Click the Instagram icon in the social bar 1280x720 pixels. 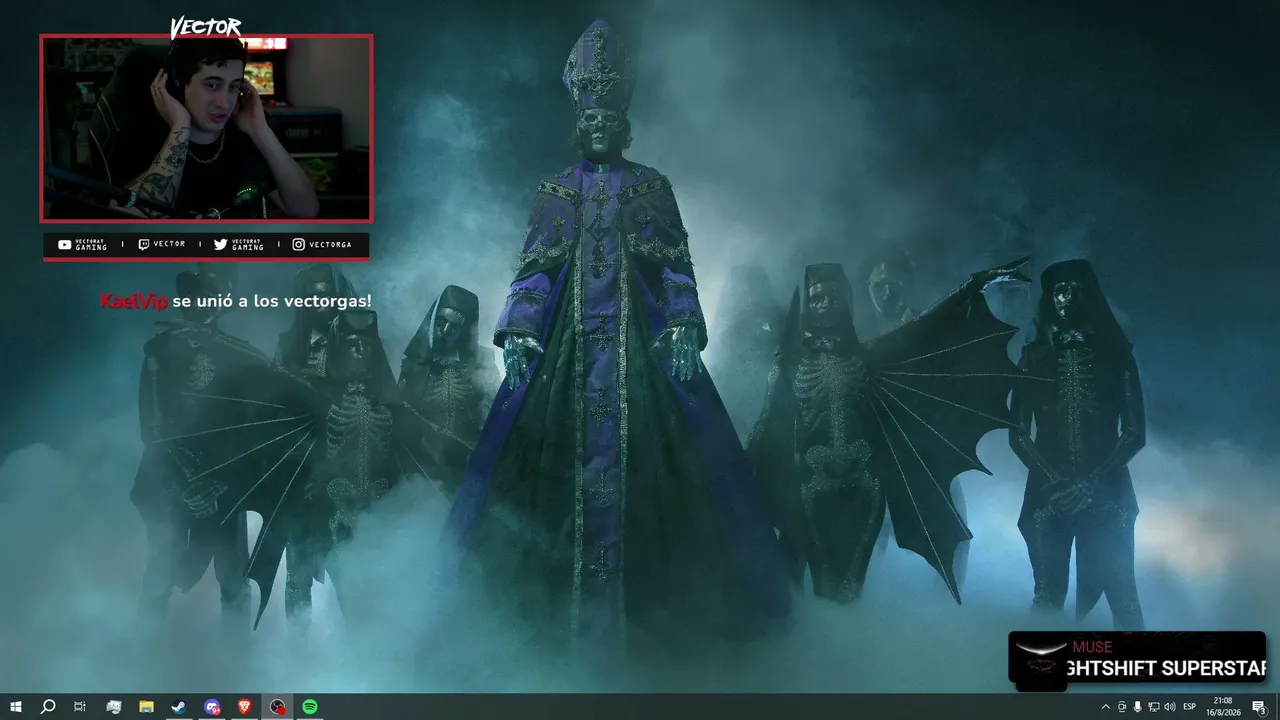(299, 244)
